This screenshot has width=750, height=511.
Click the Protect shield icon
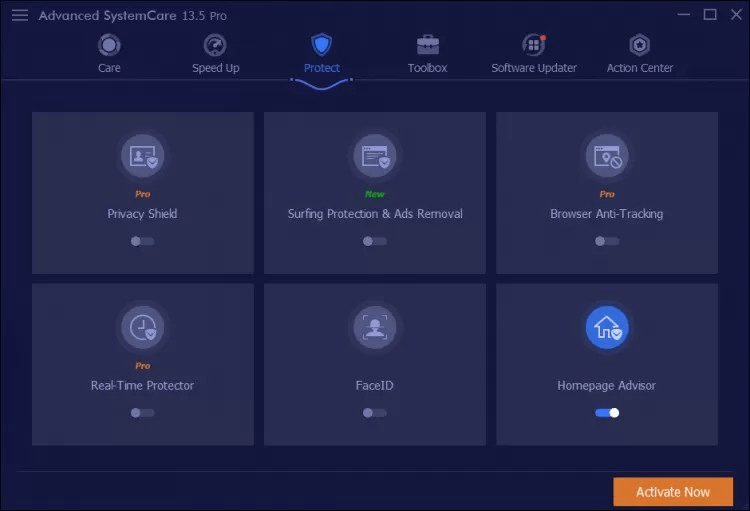point(321,44)
